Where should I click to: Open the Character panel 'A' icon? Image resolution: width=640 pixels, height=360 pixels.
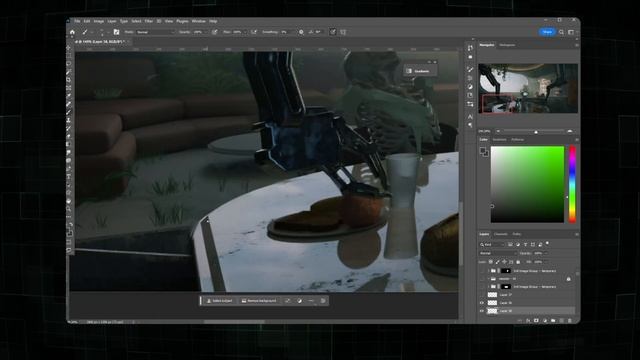tap(470, 117)
